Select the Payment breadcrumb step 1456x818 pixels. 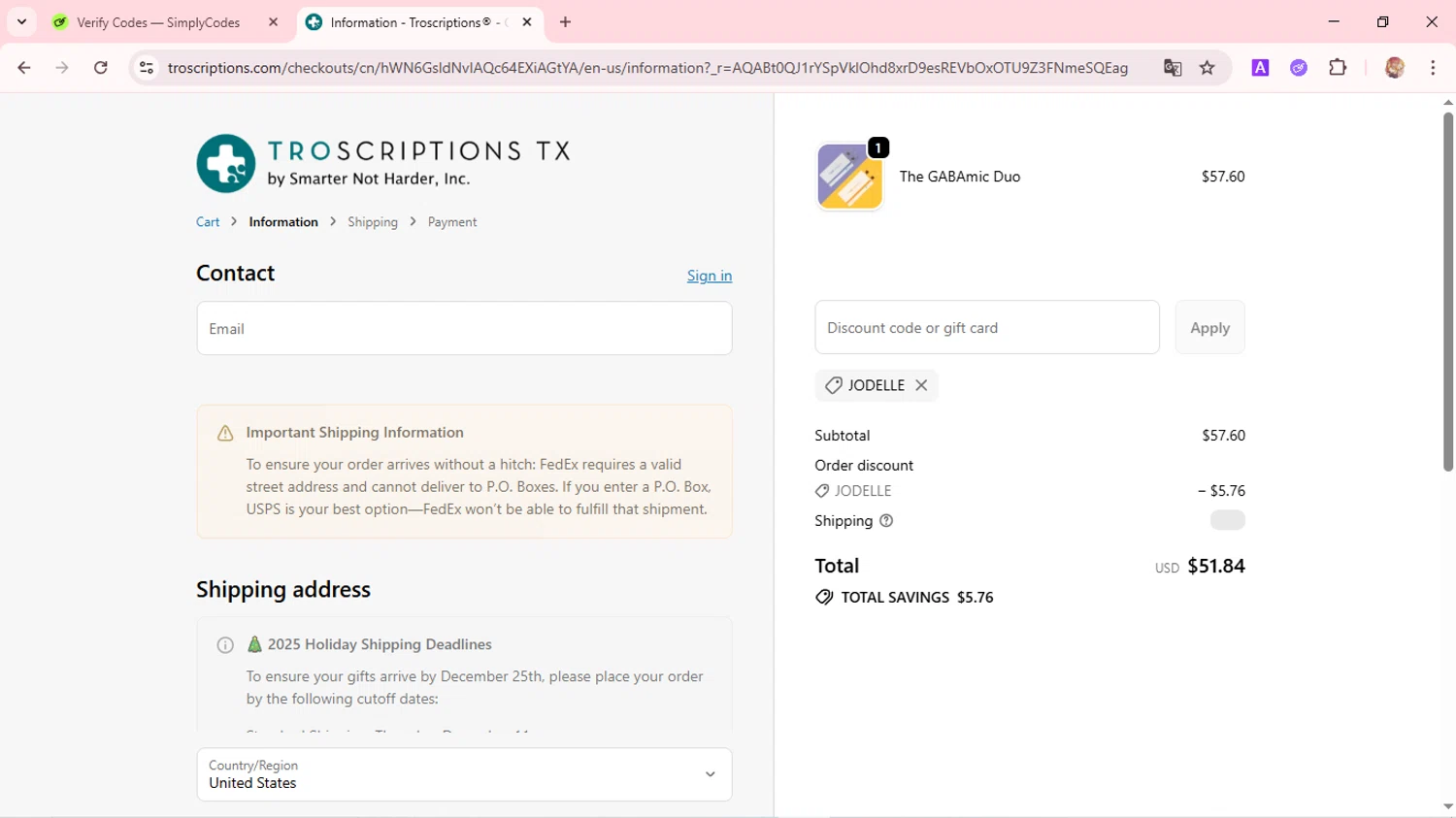[452, 222]
